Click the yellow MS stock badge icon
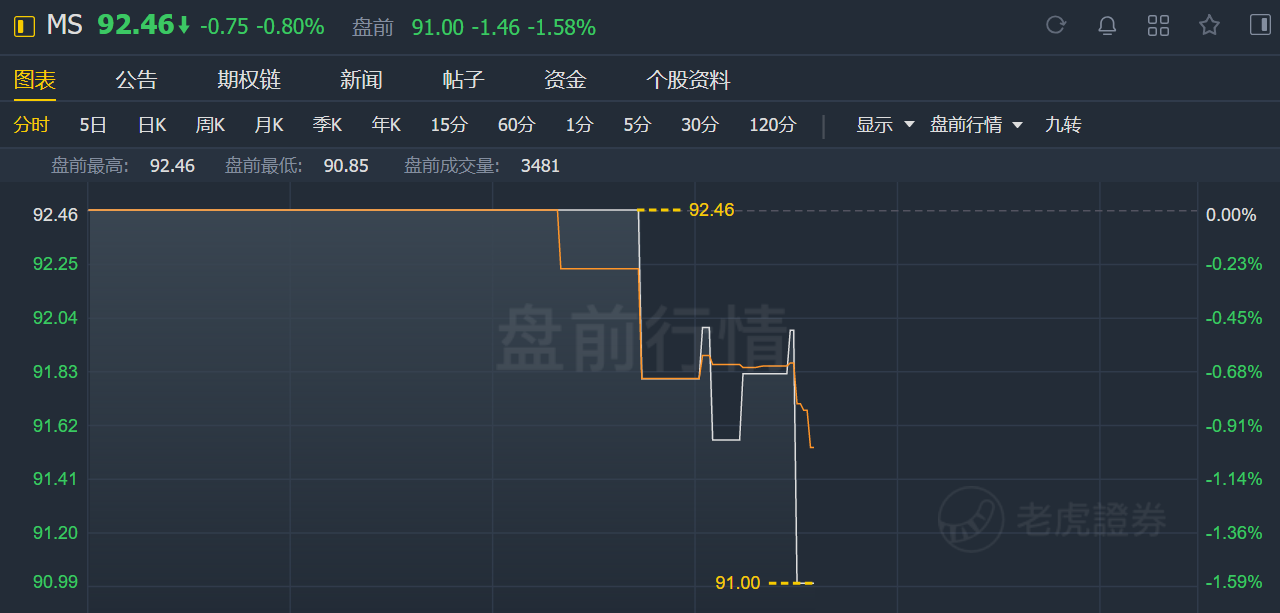The width and height of the screenshot is (1280, 613). [23, 26]
